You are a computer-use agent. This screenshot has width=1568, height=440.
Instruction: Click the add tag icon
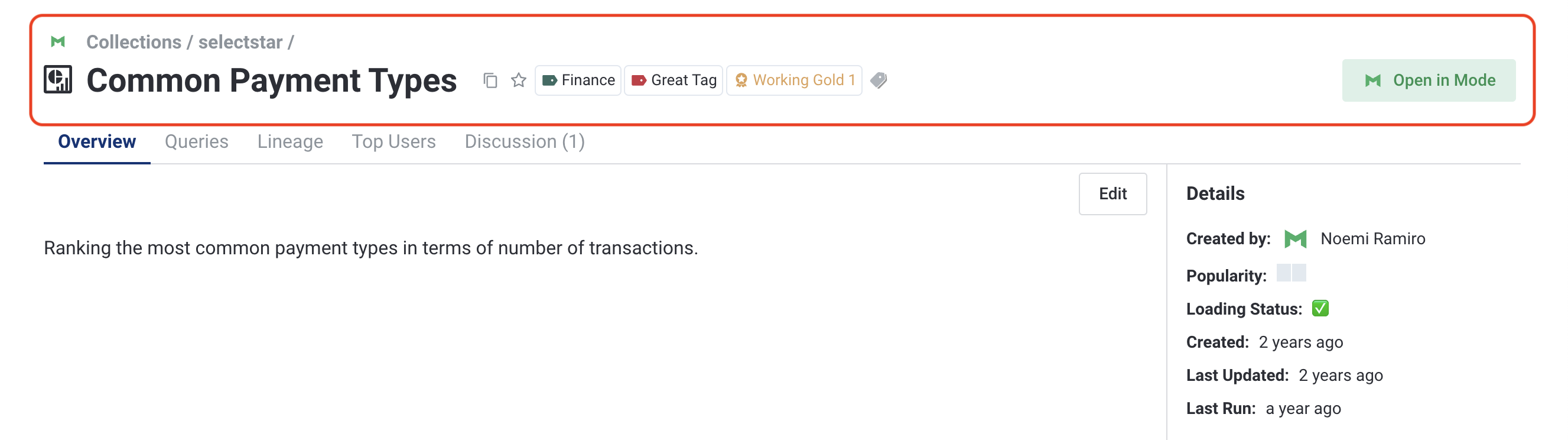click(x=879, y=80)
